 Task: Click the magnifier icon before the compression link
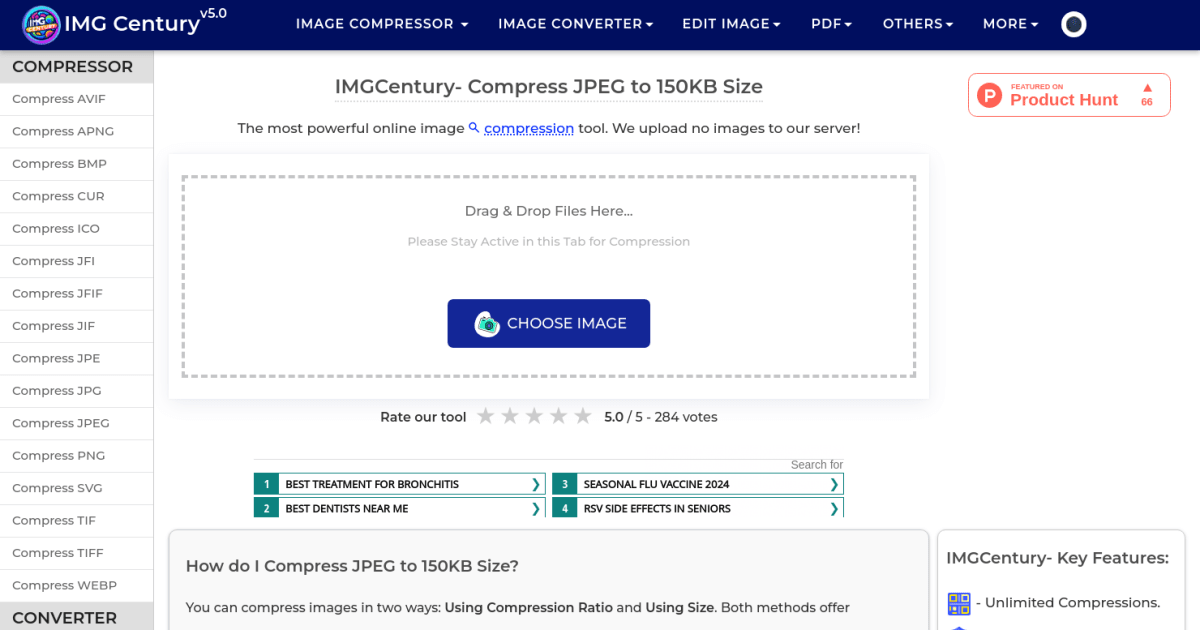(x=473, y=128)
